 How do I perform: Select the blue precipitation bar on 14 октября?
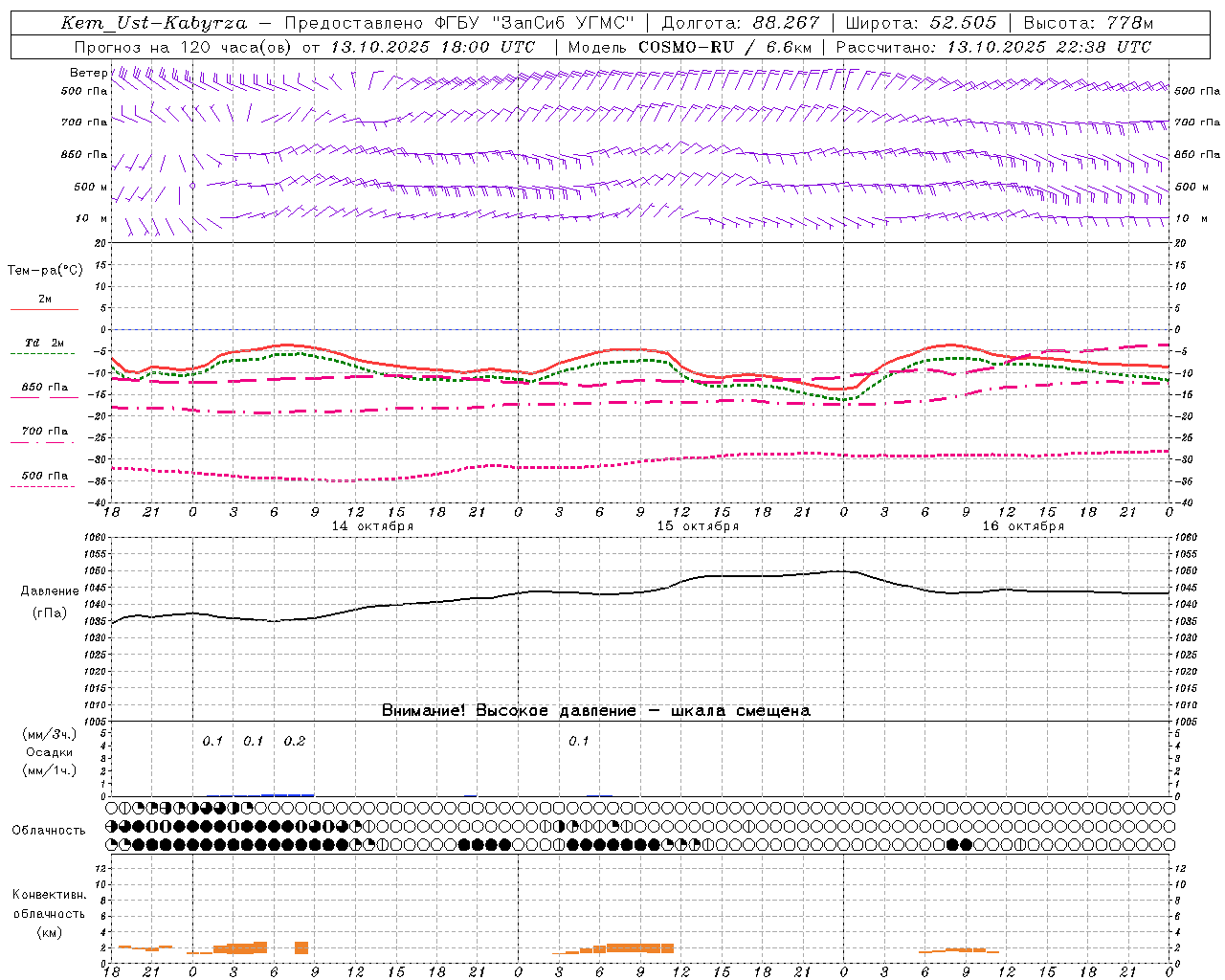[287, 794]
